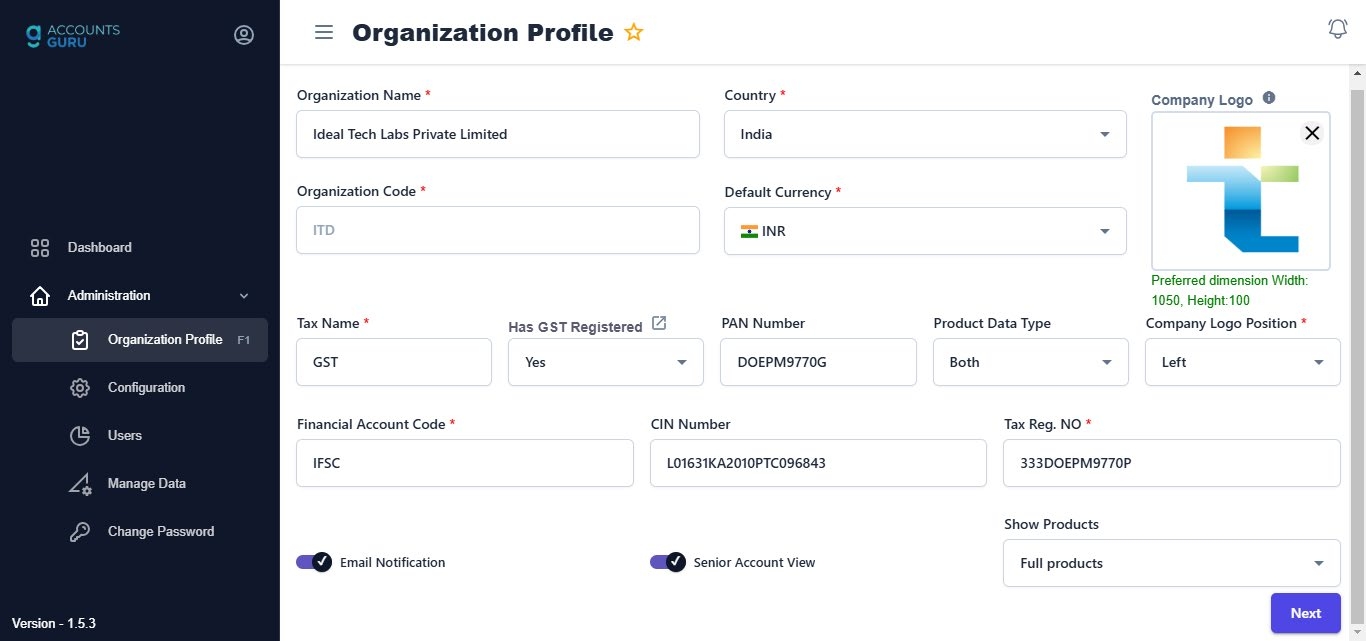
Task: Click the hamburger menu icon
Action: click(323, 32)
